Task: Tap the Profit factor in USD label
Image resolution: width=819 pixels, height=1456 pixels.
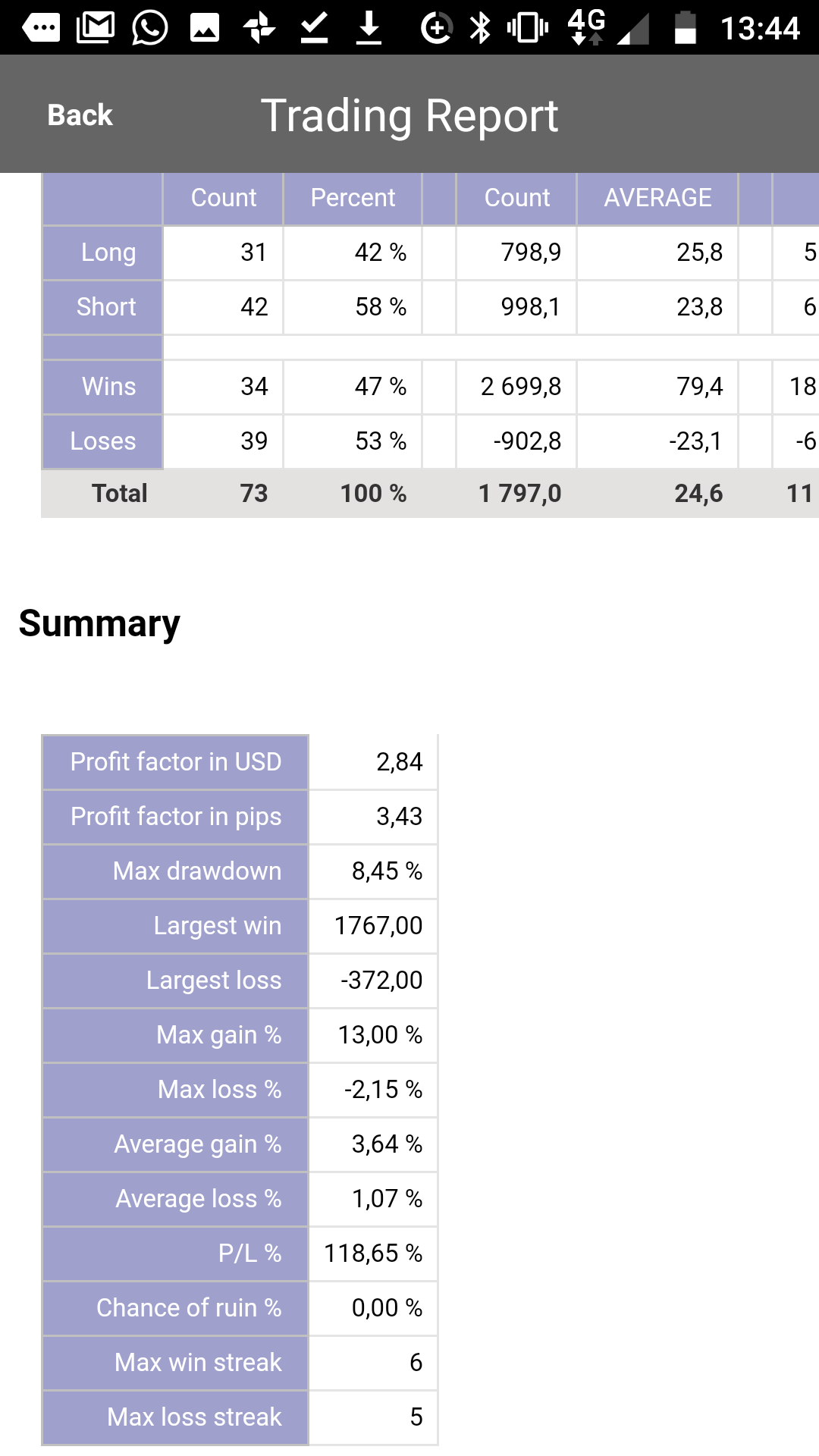Action: (175, 762)
